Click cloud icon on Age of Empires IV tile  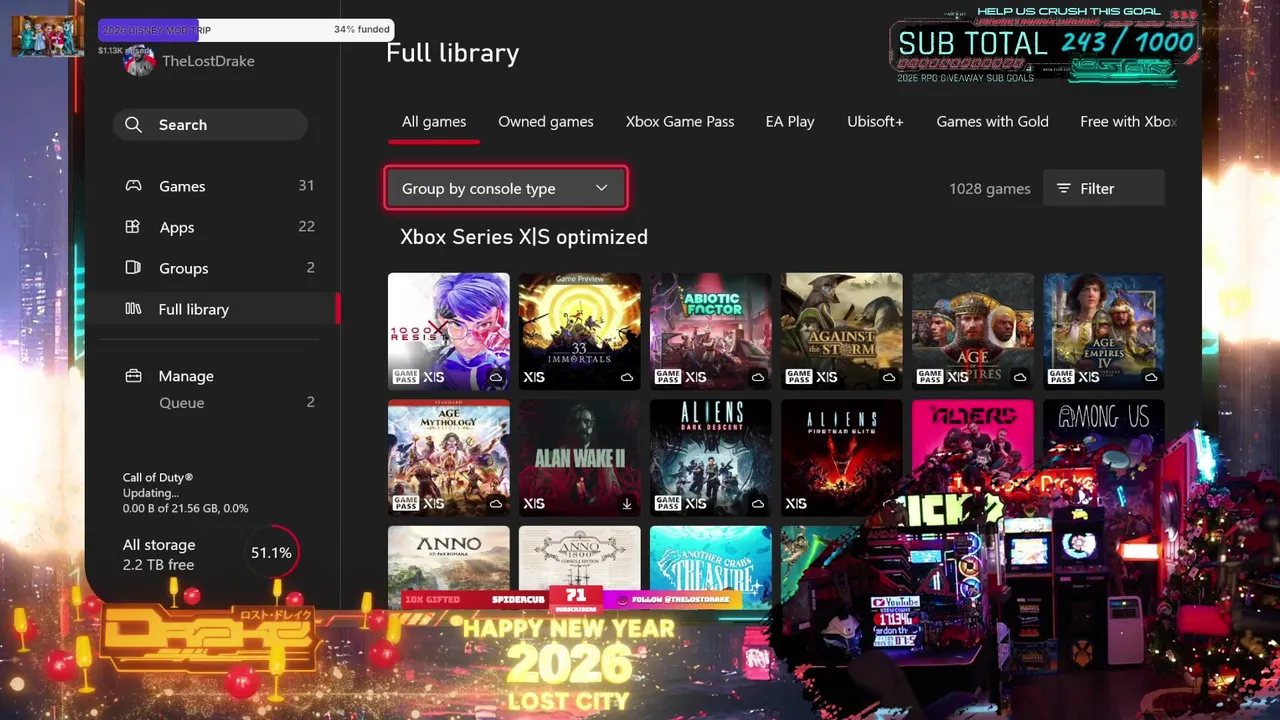[x=1151, y=377]
